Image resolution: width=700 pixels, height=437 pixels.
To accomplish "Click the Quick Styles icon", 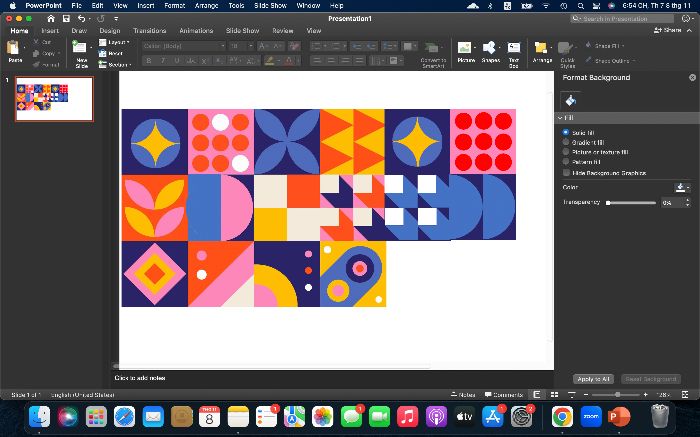I will coord(565,48).
